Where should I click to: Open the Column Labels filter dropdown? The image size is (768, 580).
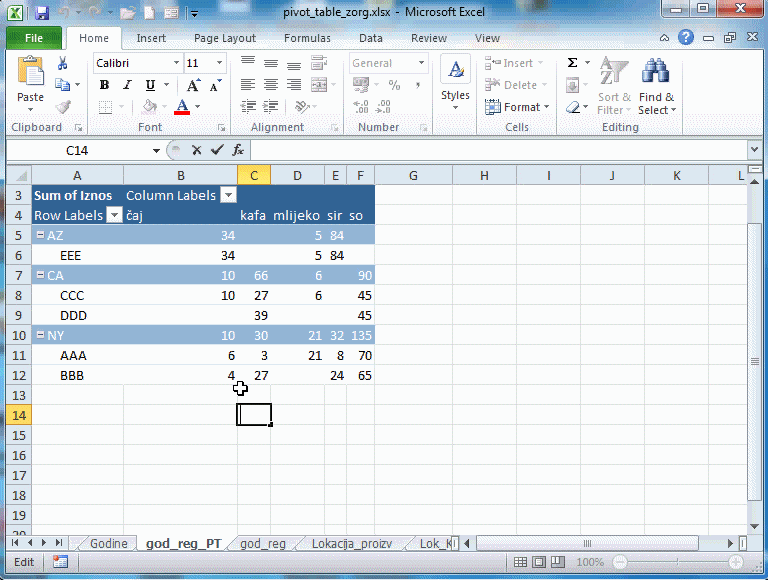tap(228, 195)
